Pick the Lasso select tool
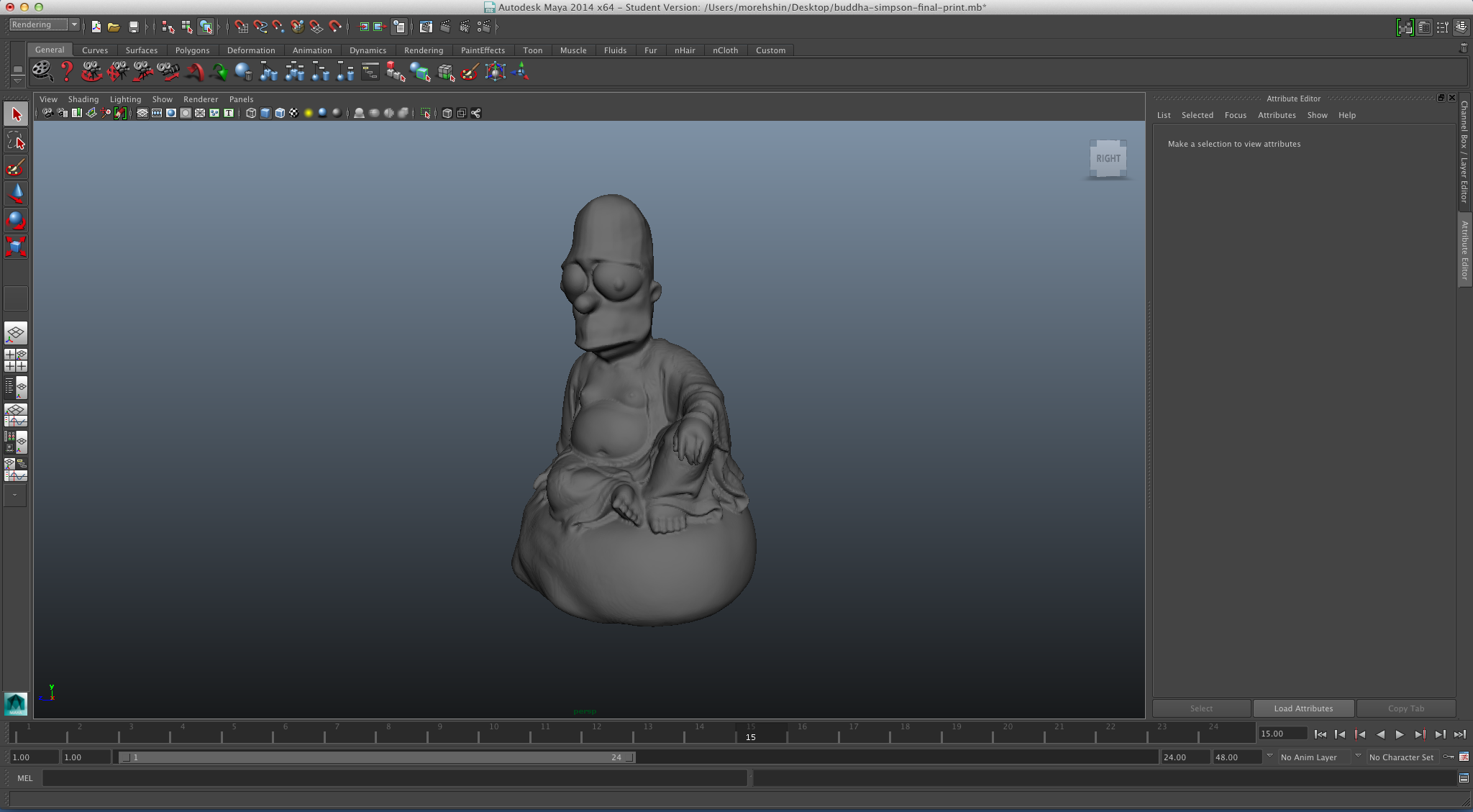Screen dimensions: 1473x812 [16, 140]
